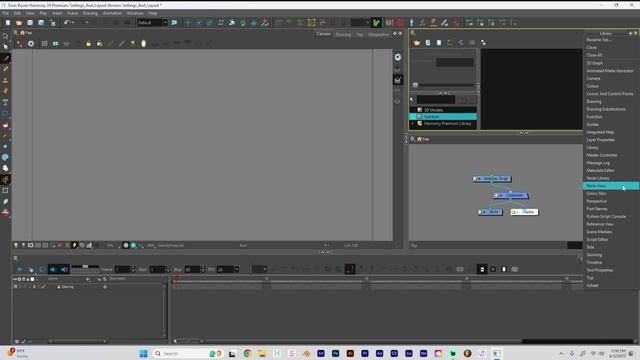Click the Frame number field
This screenshot has width=640, height=360.
(x=122, y=269)
